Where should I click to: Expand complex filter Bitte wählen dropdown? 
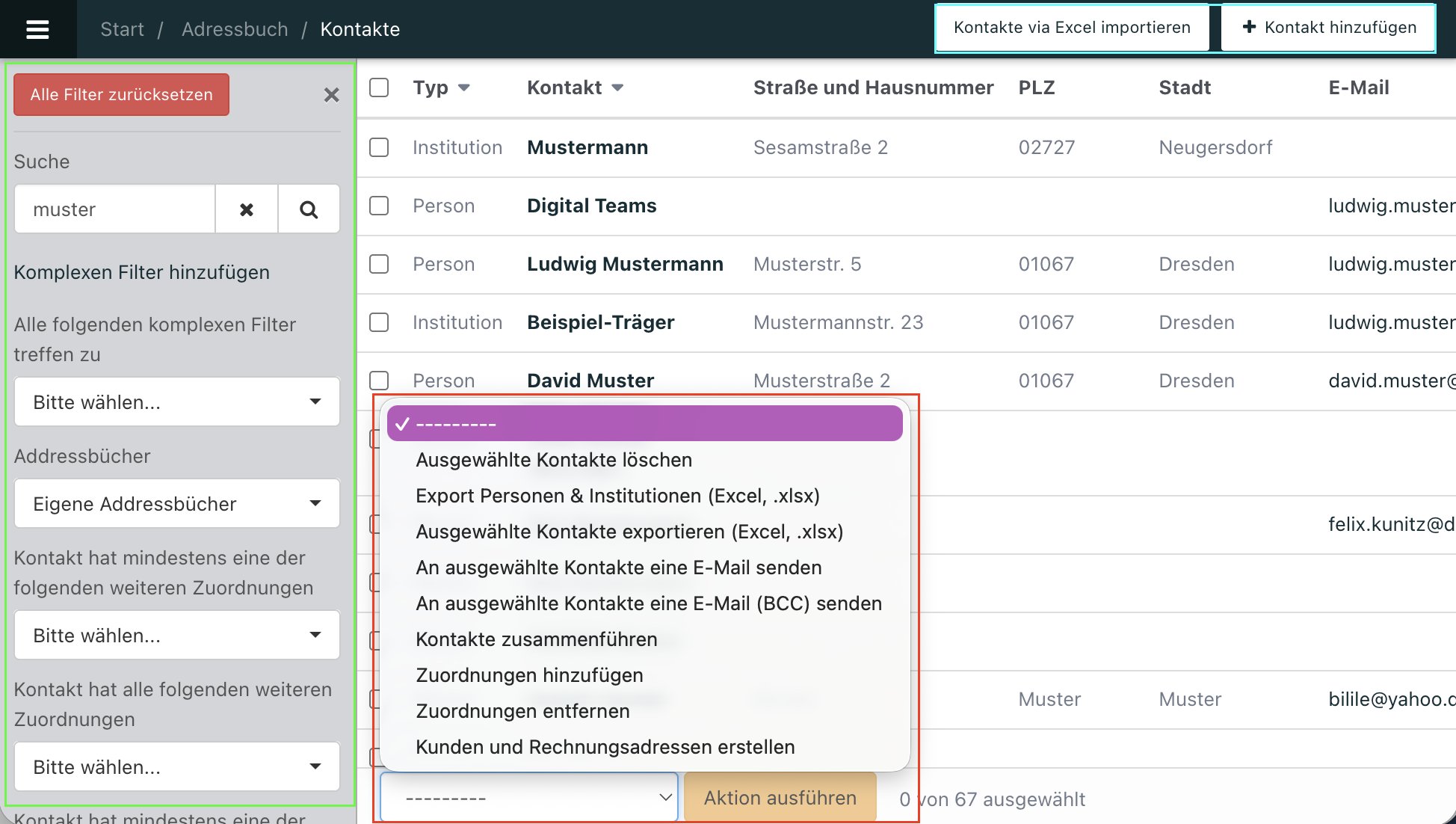177,402
